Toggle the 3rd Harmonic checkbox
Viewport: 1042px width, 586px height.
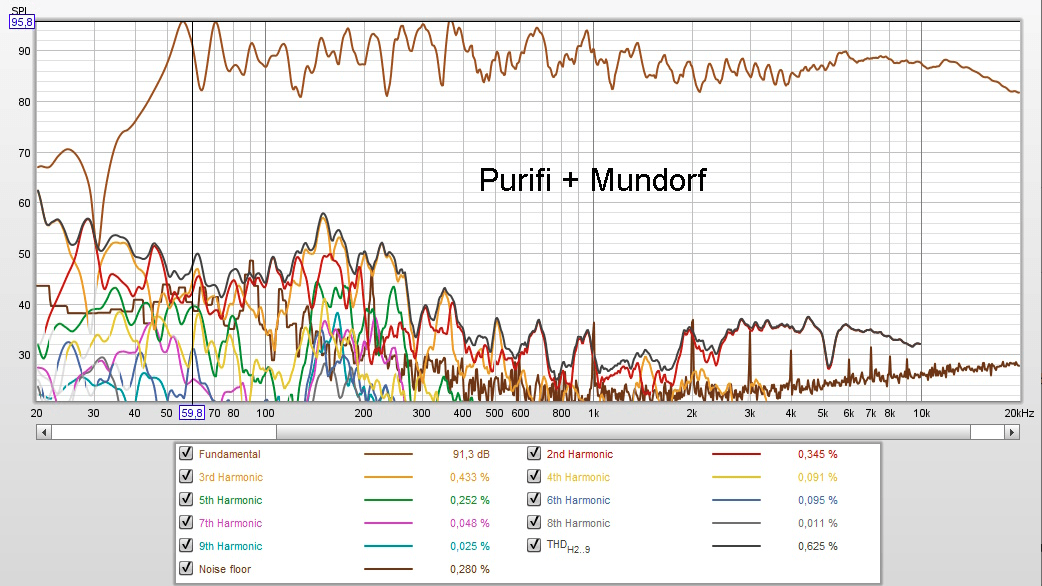(186, 476)
